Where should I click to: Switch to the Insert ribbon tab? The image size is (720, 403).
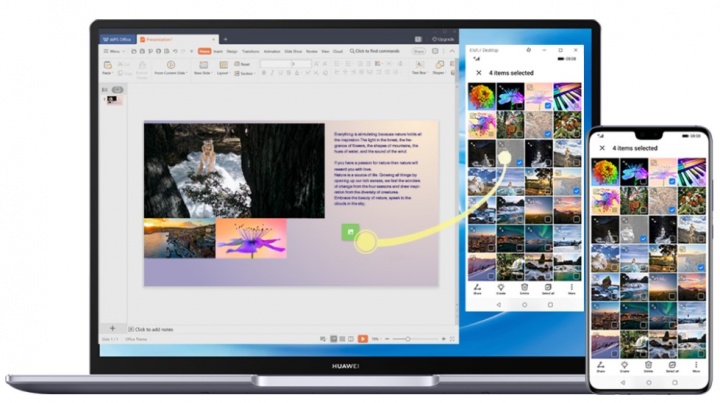218,51
